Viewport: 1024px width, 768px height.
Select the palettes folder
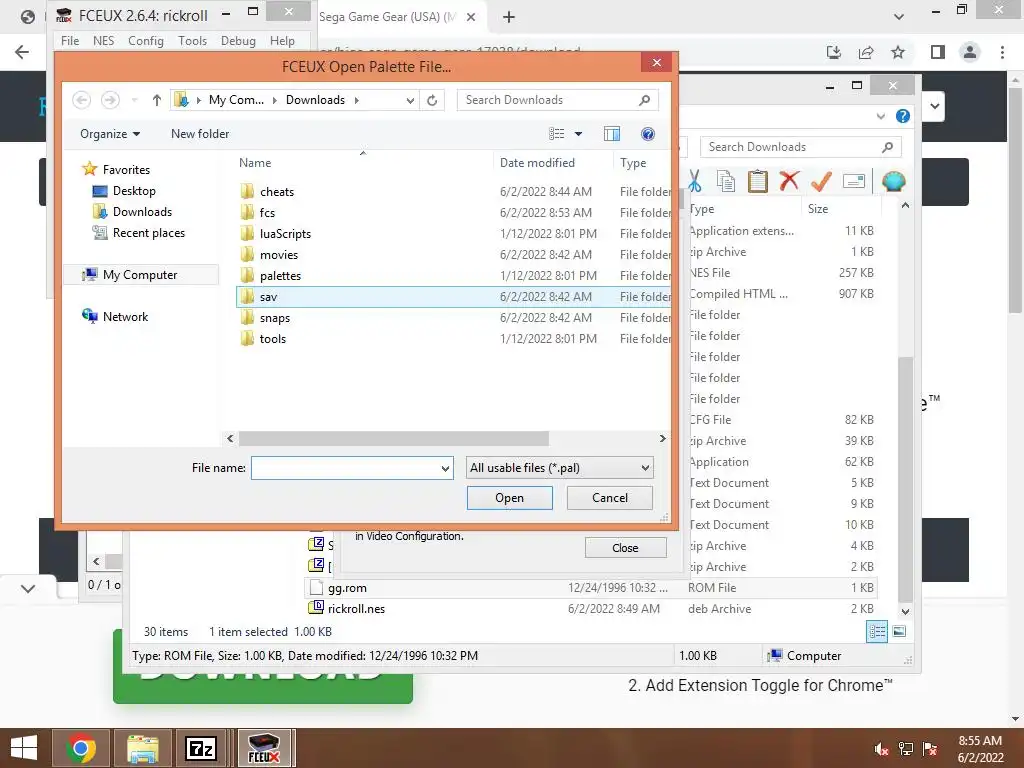point(280,276)
